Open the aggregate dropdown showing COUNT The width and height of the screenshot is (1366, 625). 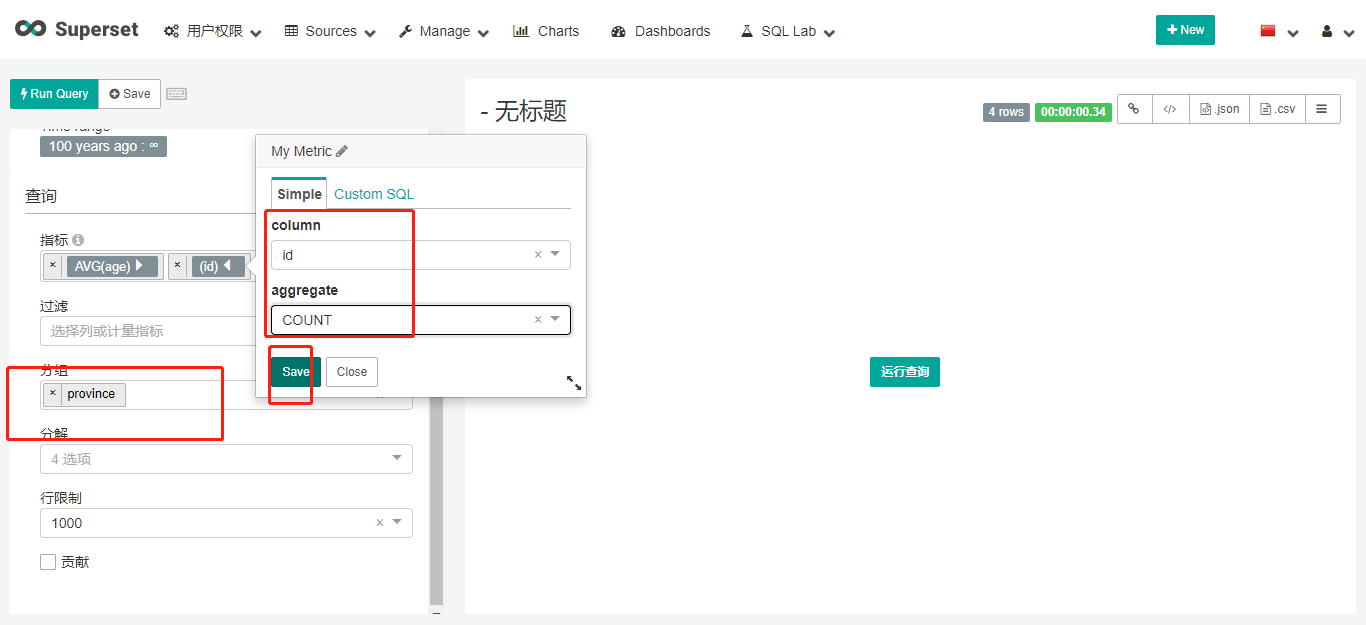[556, 320]
